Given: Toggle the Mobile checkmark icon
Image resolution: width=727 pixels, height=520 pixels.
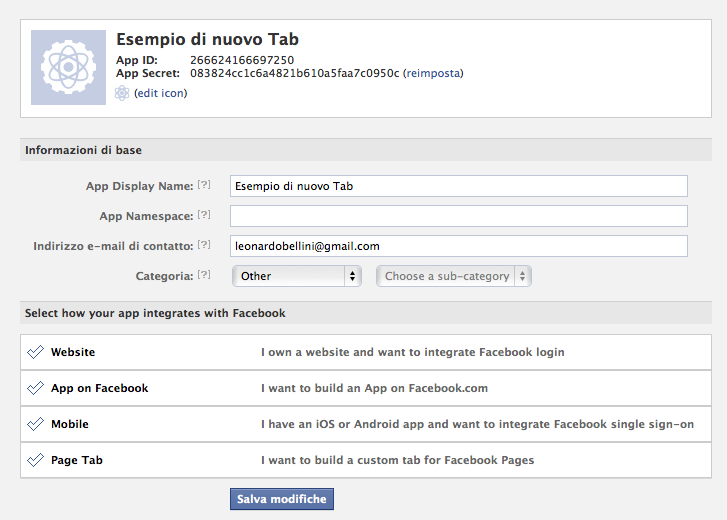Looking at the screenshot, I should [x=35, y=424].
